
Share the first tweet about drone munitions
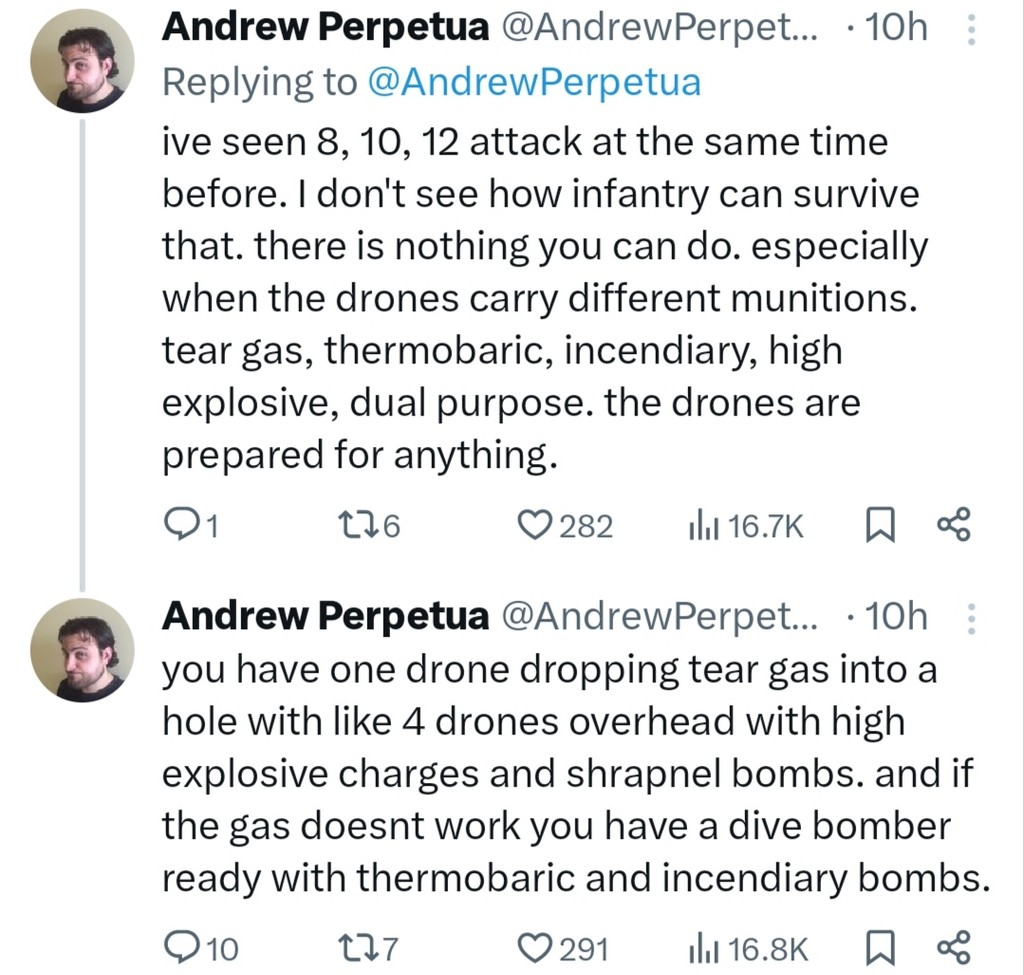pyautogui.click(x=953, y=524)
